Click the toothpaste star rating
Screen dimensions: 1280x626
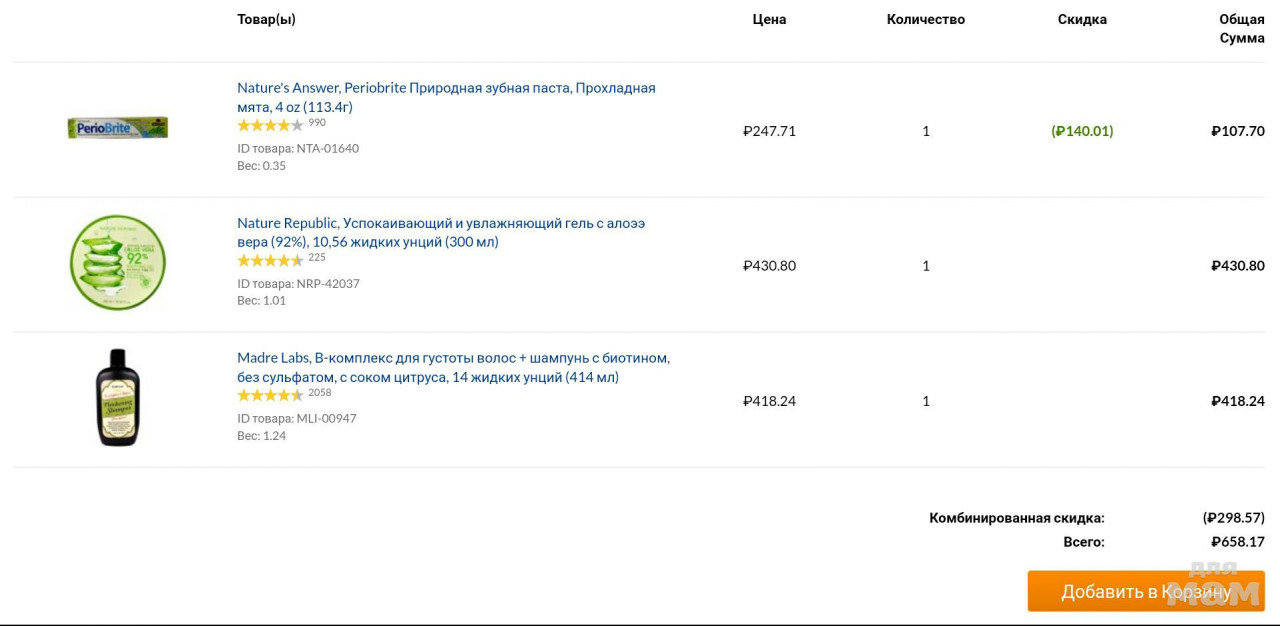270,125
